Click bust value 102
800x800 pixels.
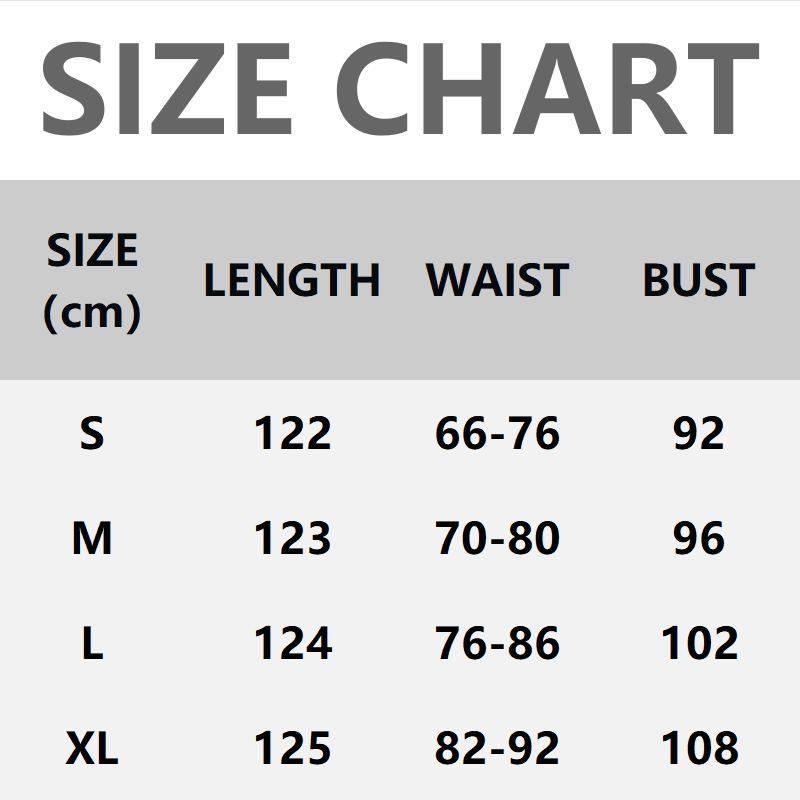point(699,643)
